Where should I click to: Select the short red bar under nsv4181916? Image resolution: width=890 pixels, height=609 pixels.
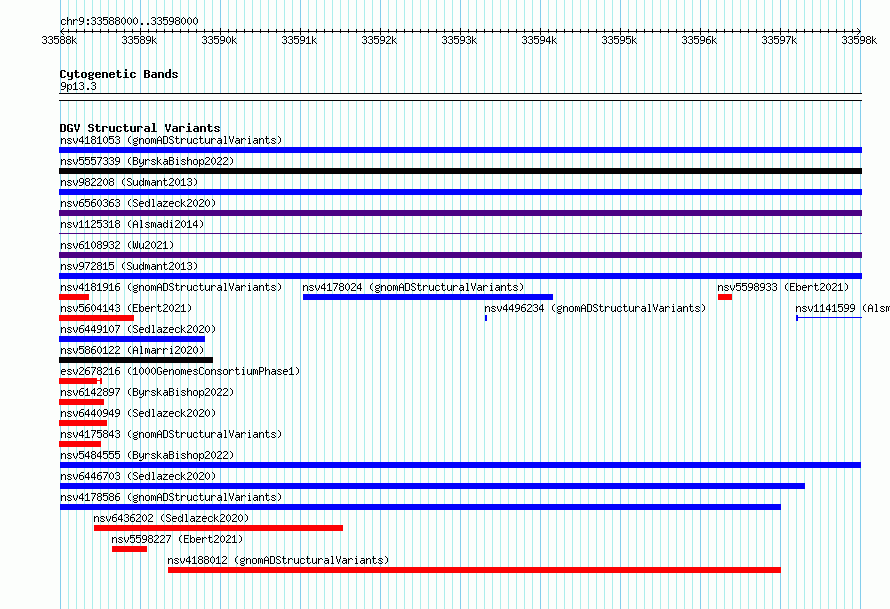point(74,297)
